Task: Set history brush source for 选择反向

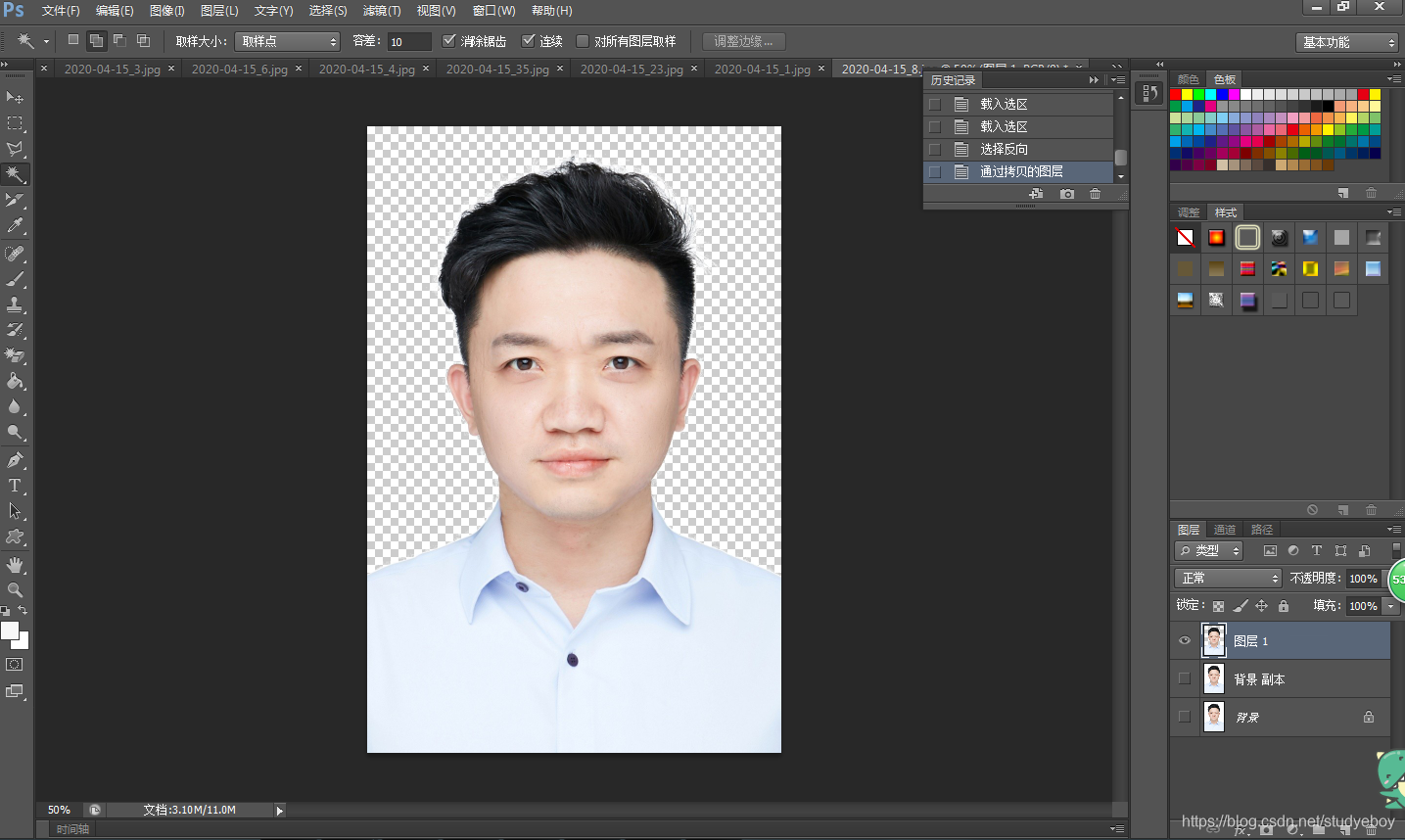Action: [935, 149]
